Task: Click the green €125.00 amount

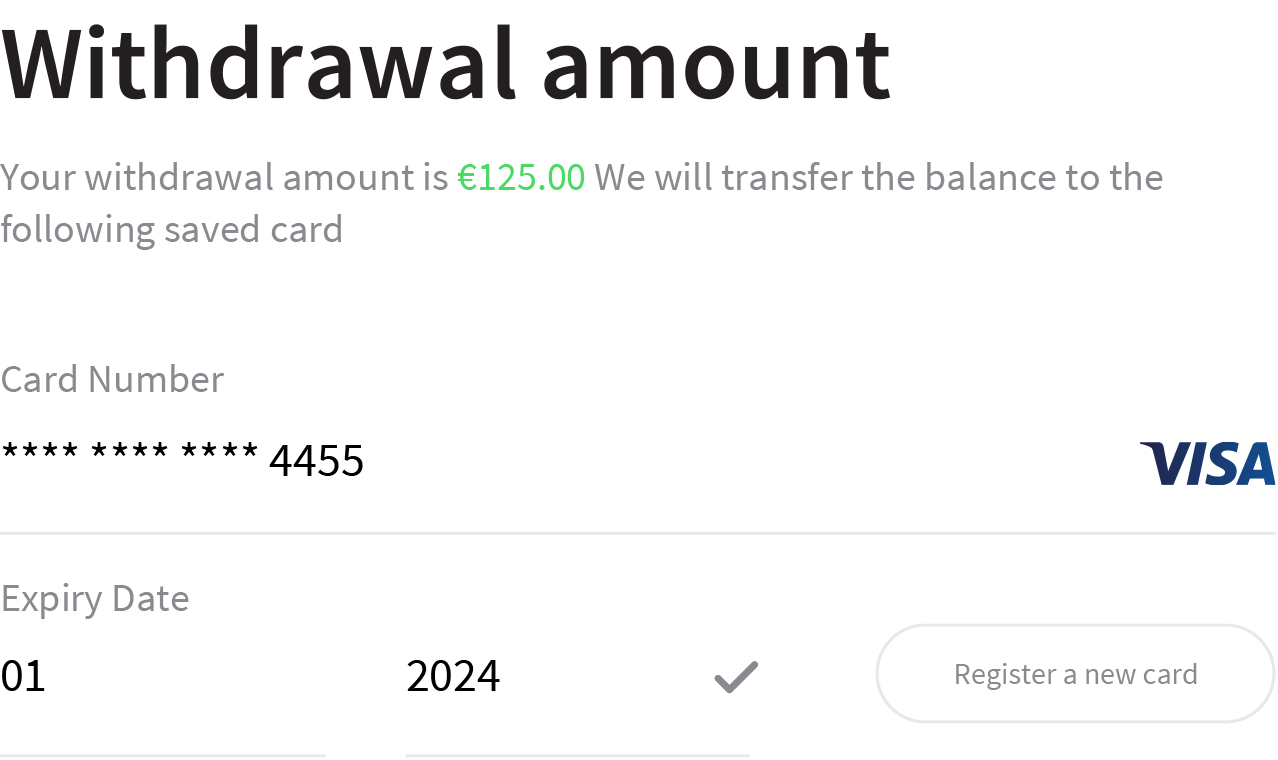Action: (521, 177)
